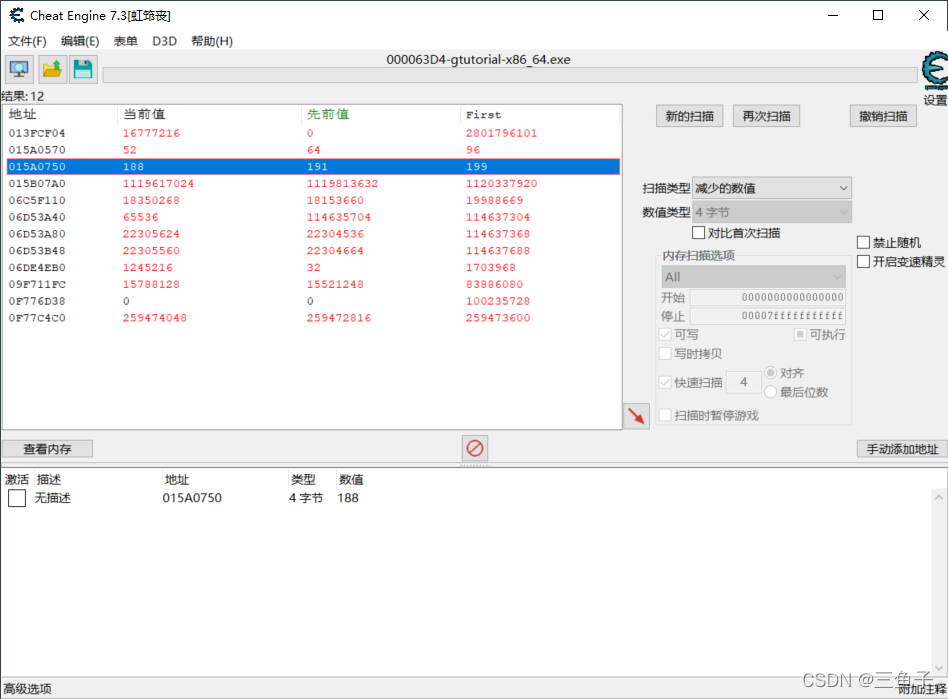Click the 手动添加地址 button
Screen dimensions: 948x699
pyautogui.click(x=902, y=449)
